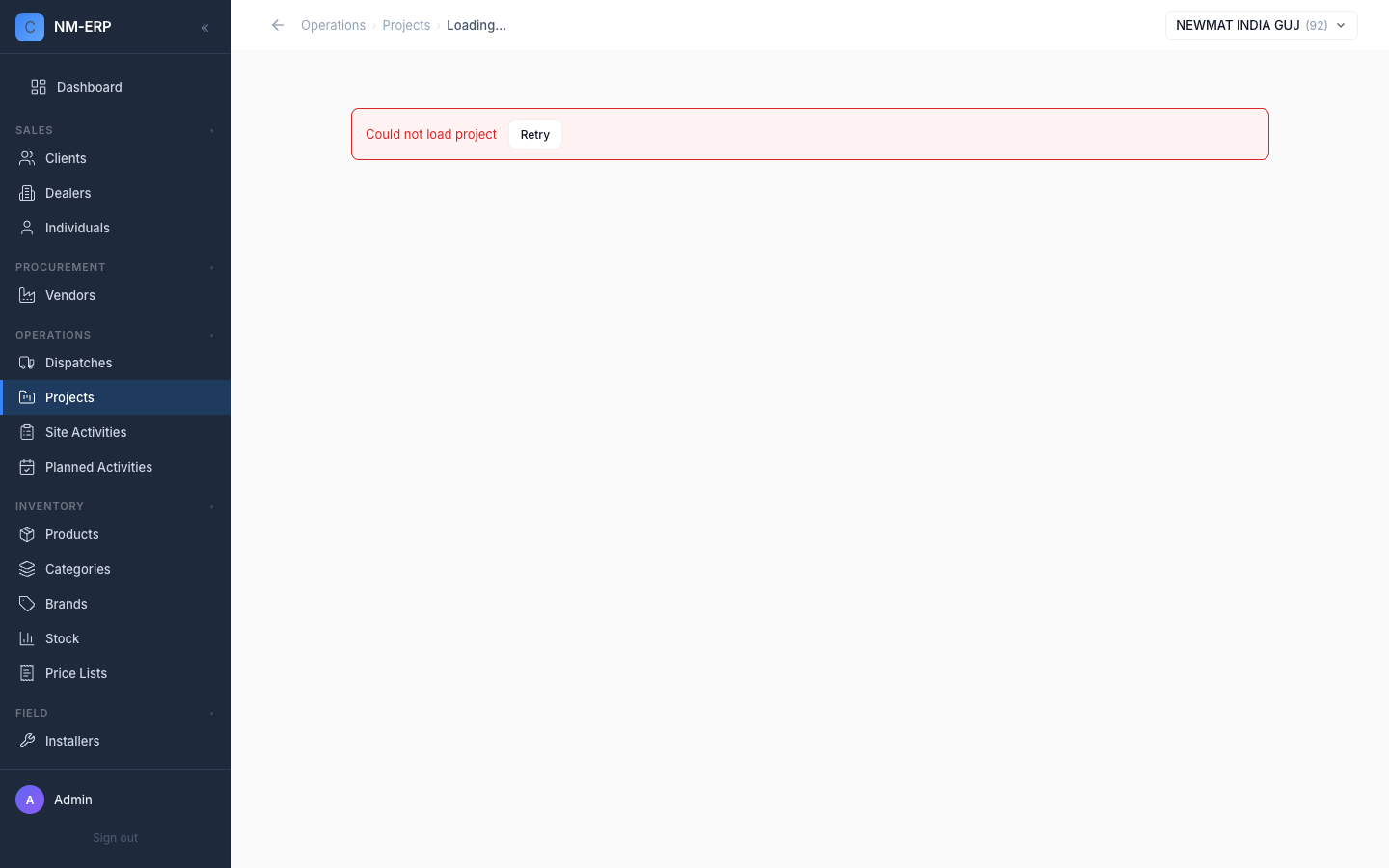The width and height of the screenshot is (1389, 868).
Task: Click the Dashboard grid icon
Action: 39,87
